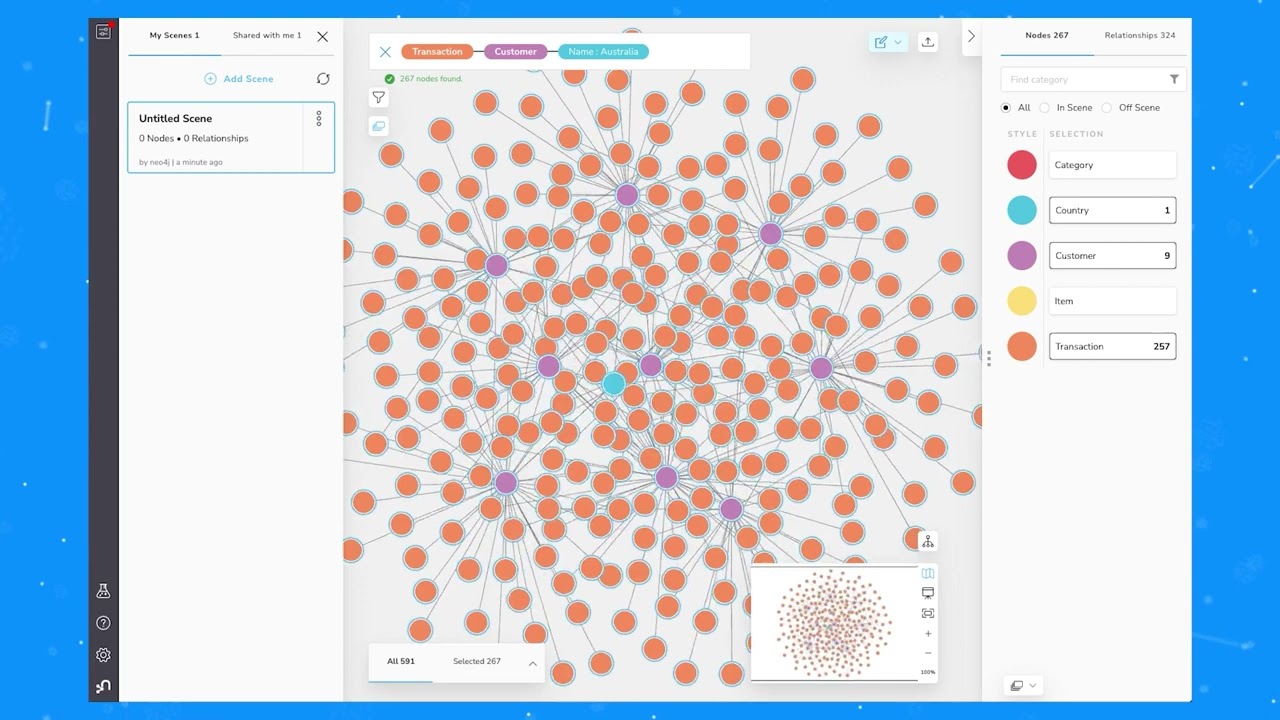Click the fit-to-screen icon near the minimap
Viewport: 1280px width, 720px height.
pyautogui.click(x=927, y=612)
